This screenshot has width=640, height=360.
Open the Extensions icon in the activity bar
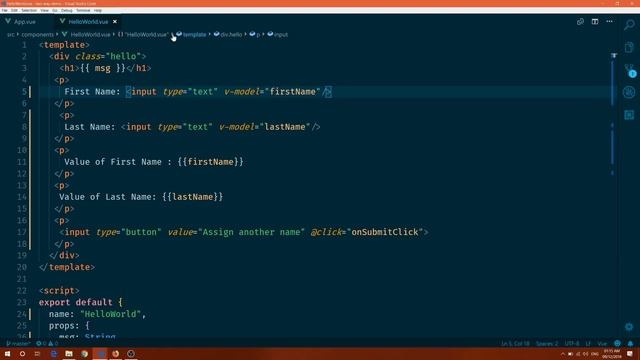(x=629, y=115)
